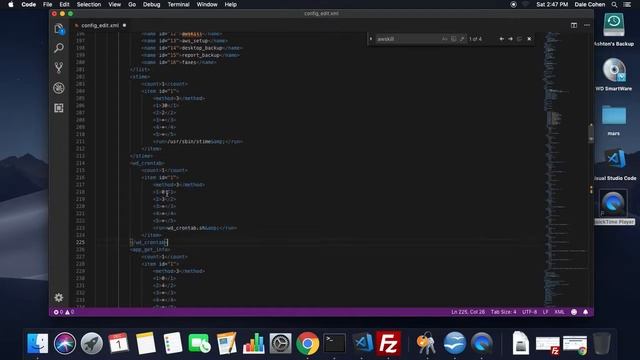Open the Selection menu
640x360 pixels.
89,4
